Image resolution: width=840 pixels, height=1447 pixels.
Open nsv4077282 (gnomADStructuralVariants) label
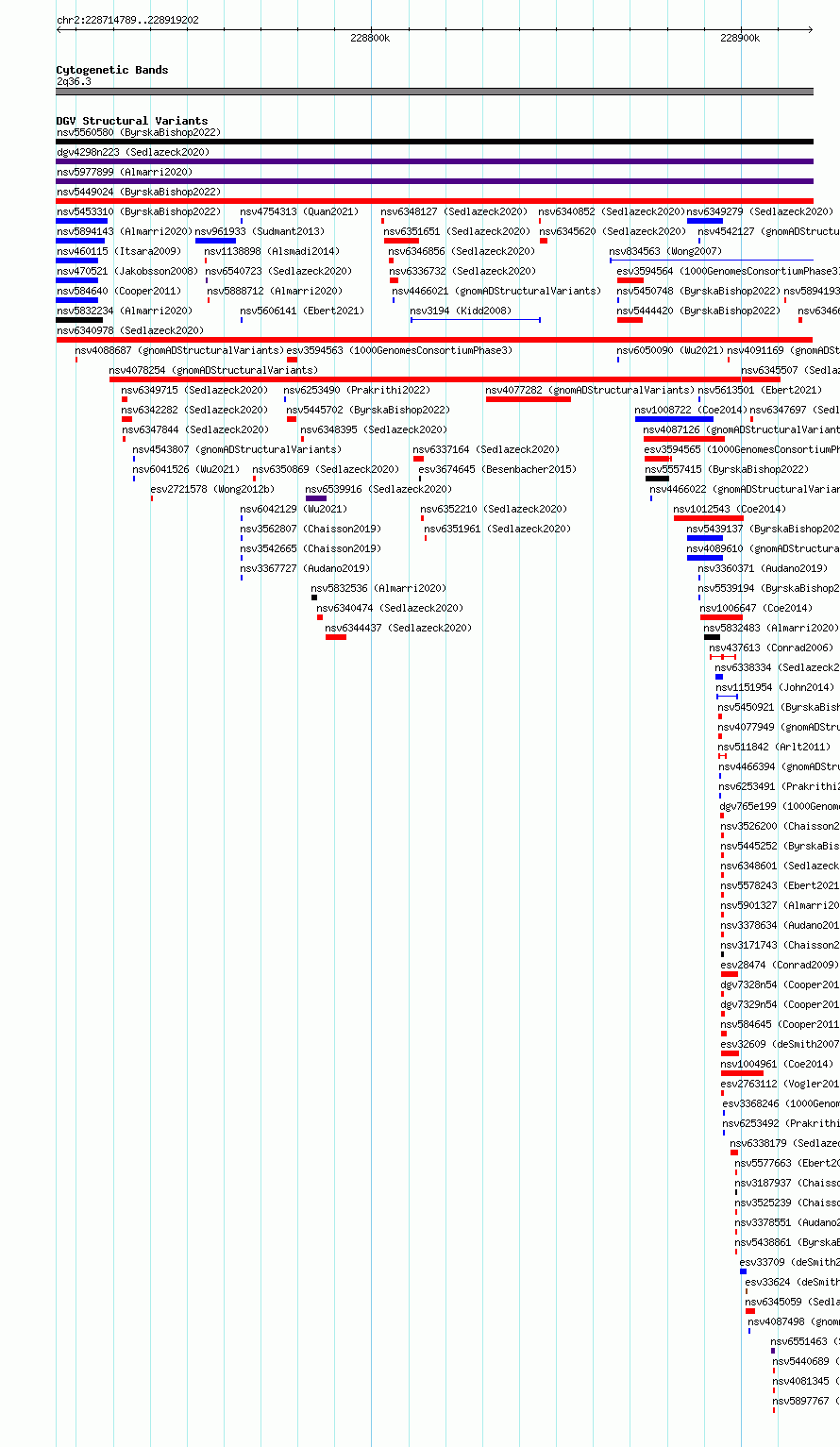coord(590,390)
